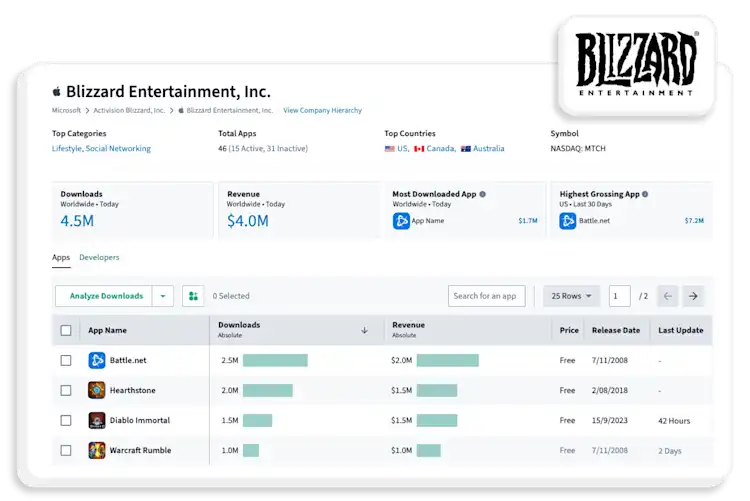Check the Diablo Immortal row checkbox
Viewport: 750px width, 501px height.
(x=66, y=421)
